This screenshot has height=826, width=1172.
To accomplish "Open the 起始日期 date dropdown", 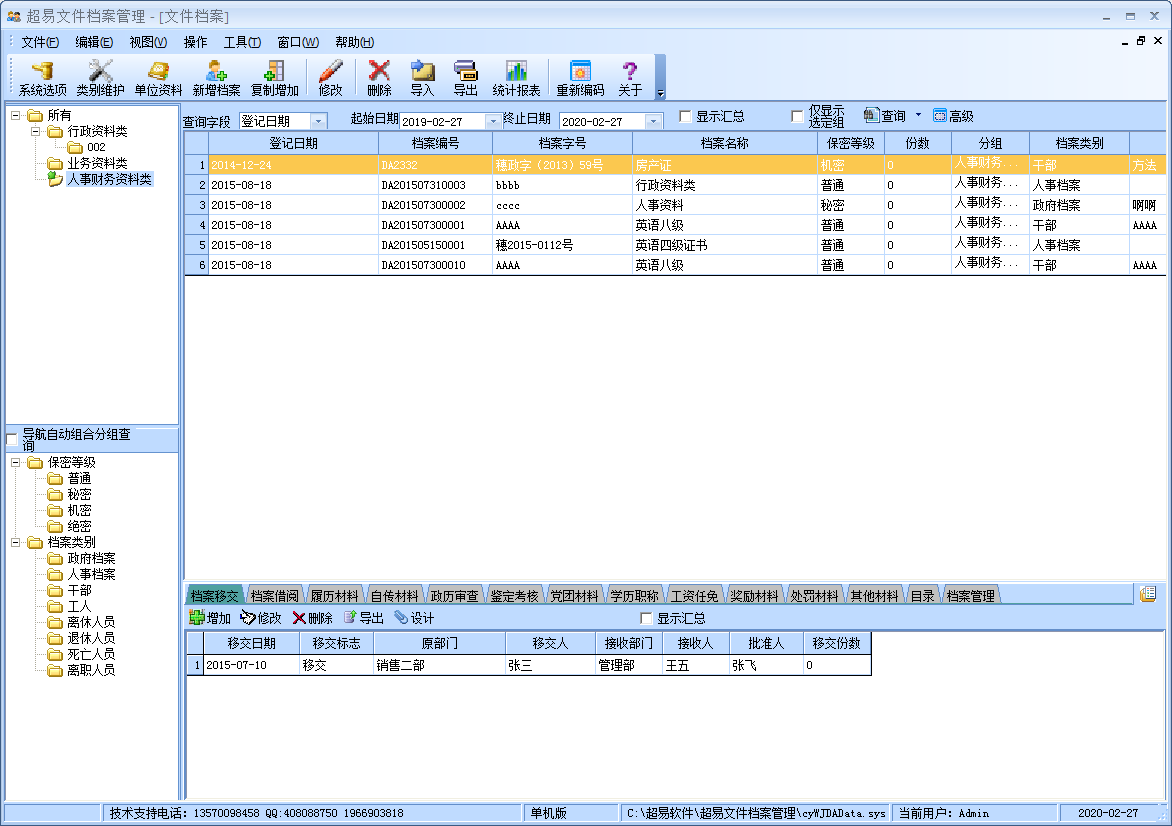I will click(493, 121).
